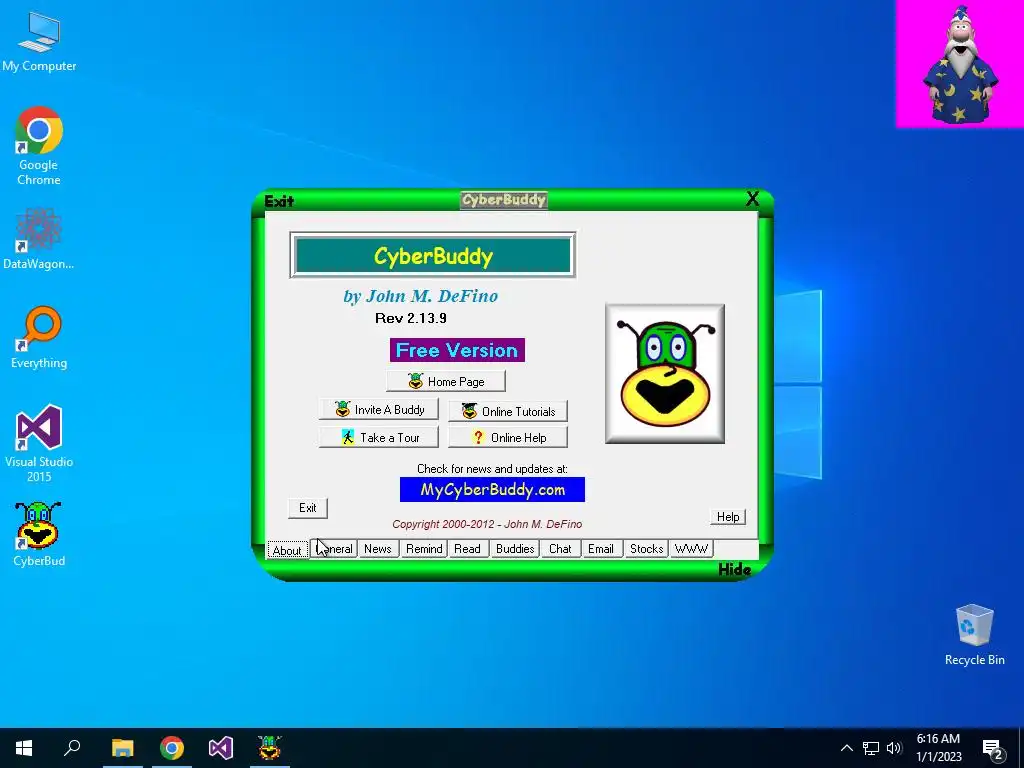Click the CyberBuddy taskbar icon

click(x=270, y=748)
